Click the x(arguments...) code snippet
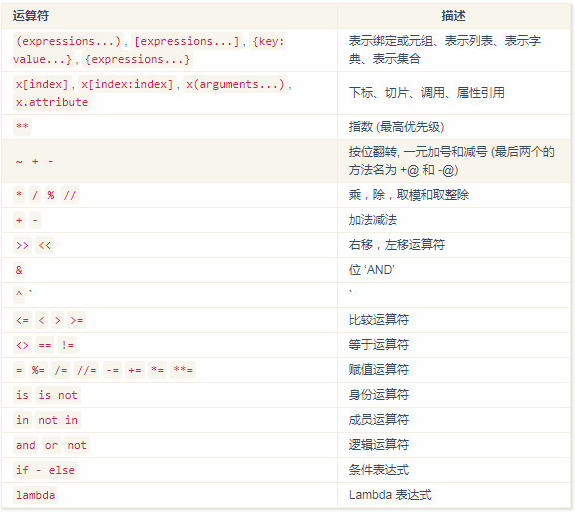This screenshot has width=575, height=514. [x=235, y=84]
